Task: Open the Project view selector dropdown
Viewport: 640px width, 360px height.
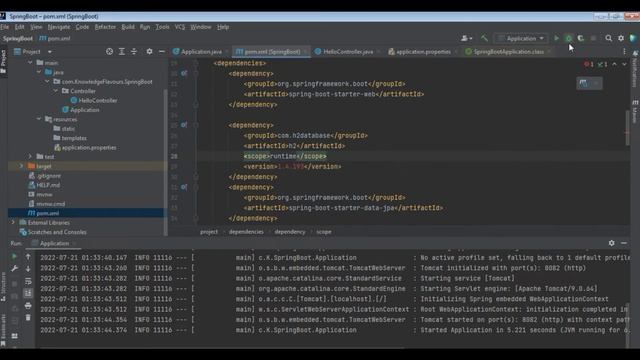Action: (33, 51)
